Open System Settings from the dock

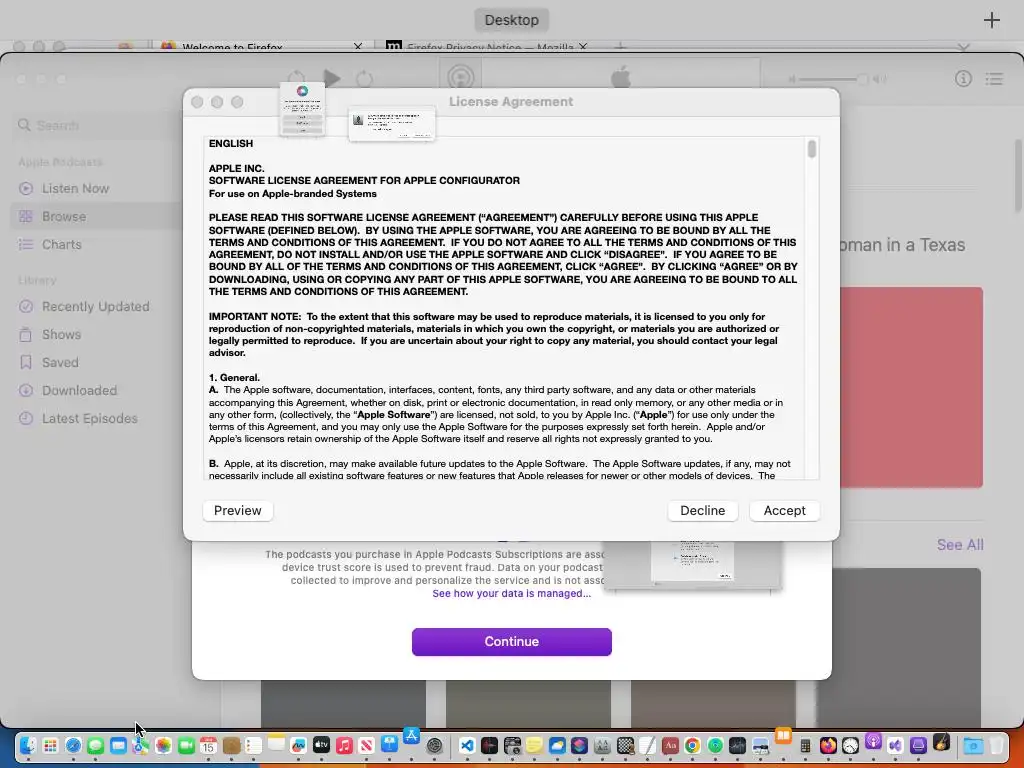(434, 745)
